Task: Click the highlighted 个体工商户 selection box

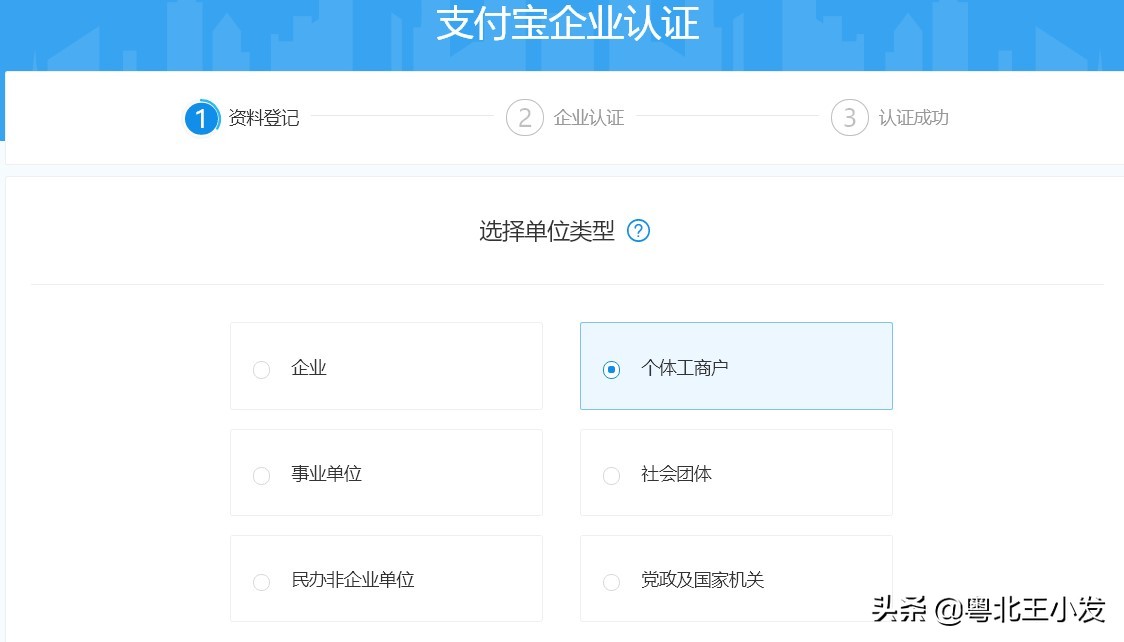Action: pos(736,366)
